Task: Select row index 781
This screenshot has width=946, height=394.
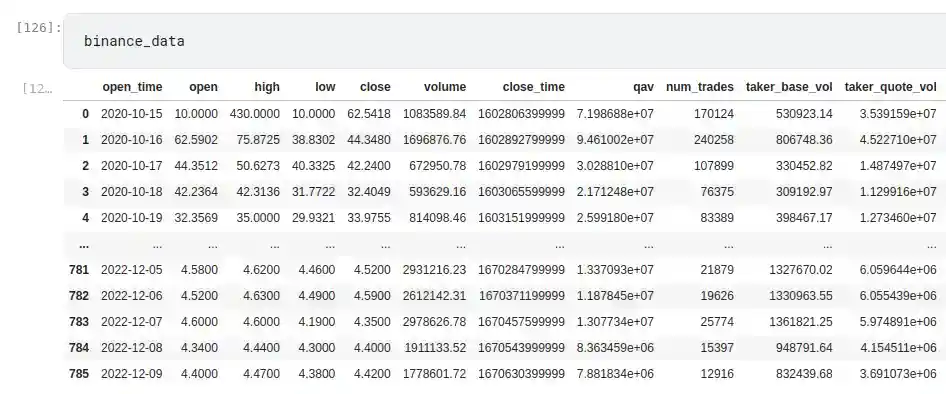Action: (x=80, y=270)
